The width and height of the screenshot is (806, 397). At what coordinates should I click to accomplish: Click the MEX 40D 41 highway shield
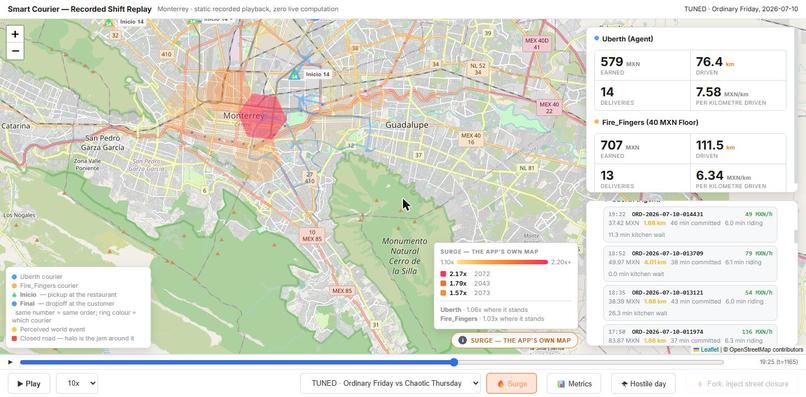click(537, 44)
